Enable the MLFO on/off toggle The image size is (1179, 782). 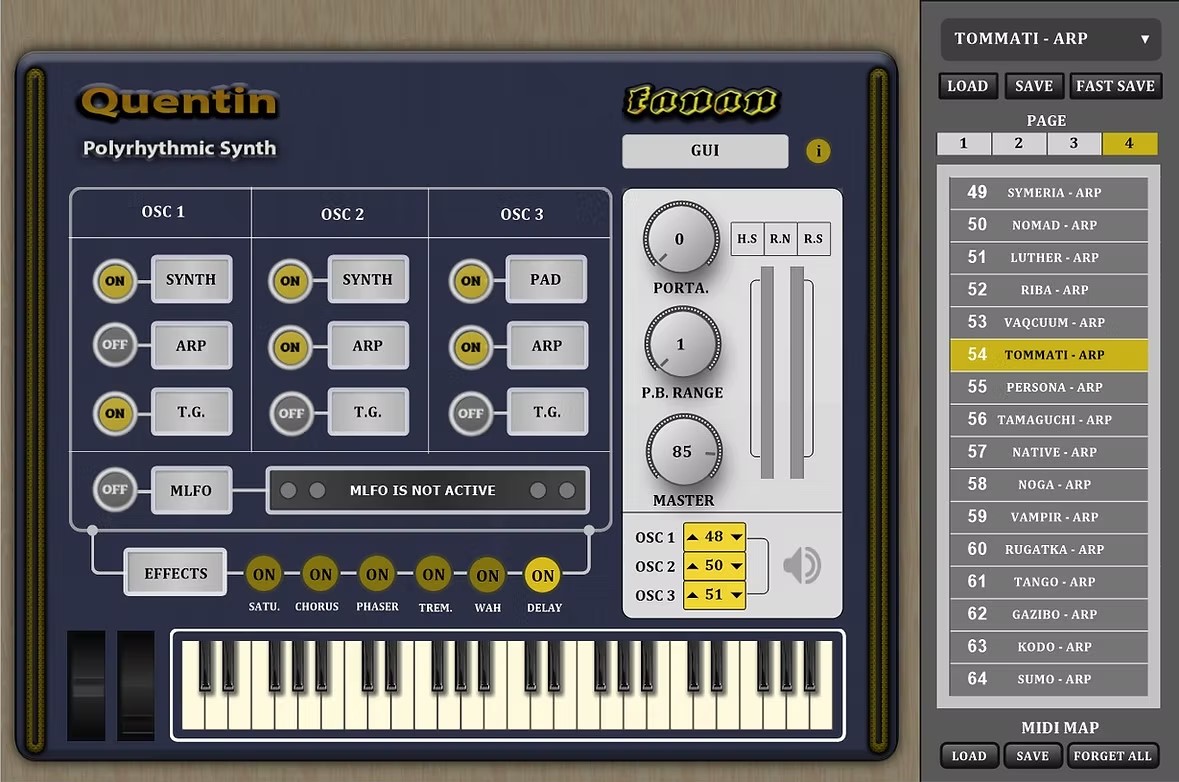[x=115, y=490]
